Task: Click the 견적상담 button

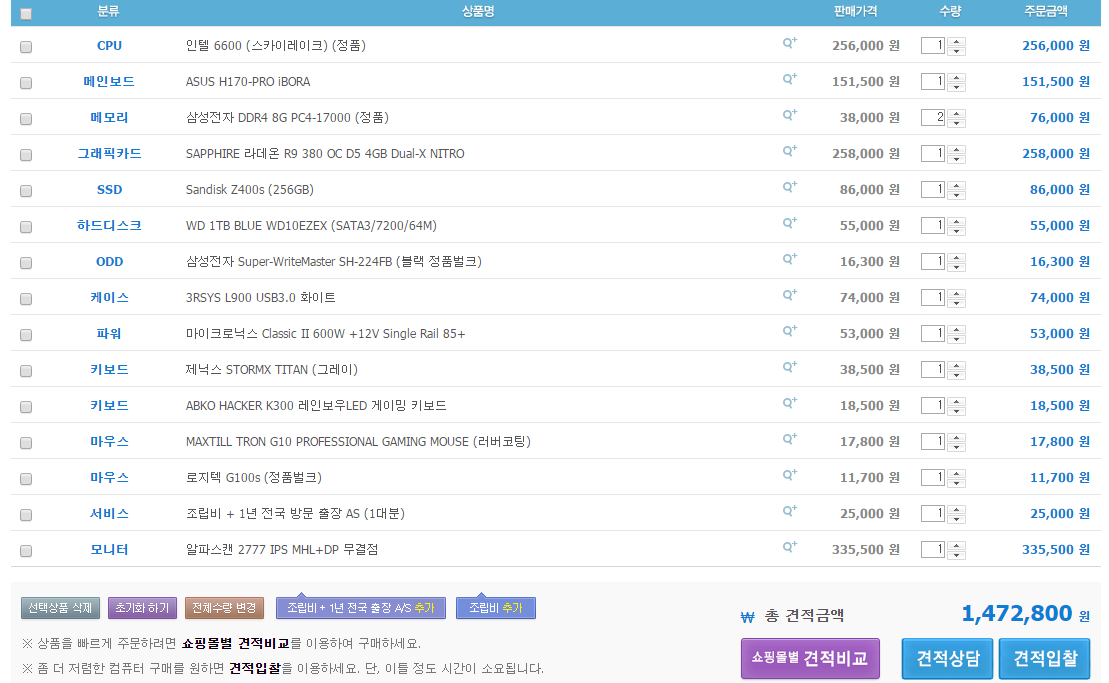Action: (948, 658)
